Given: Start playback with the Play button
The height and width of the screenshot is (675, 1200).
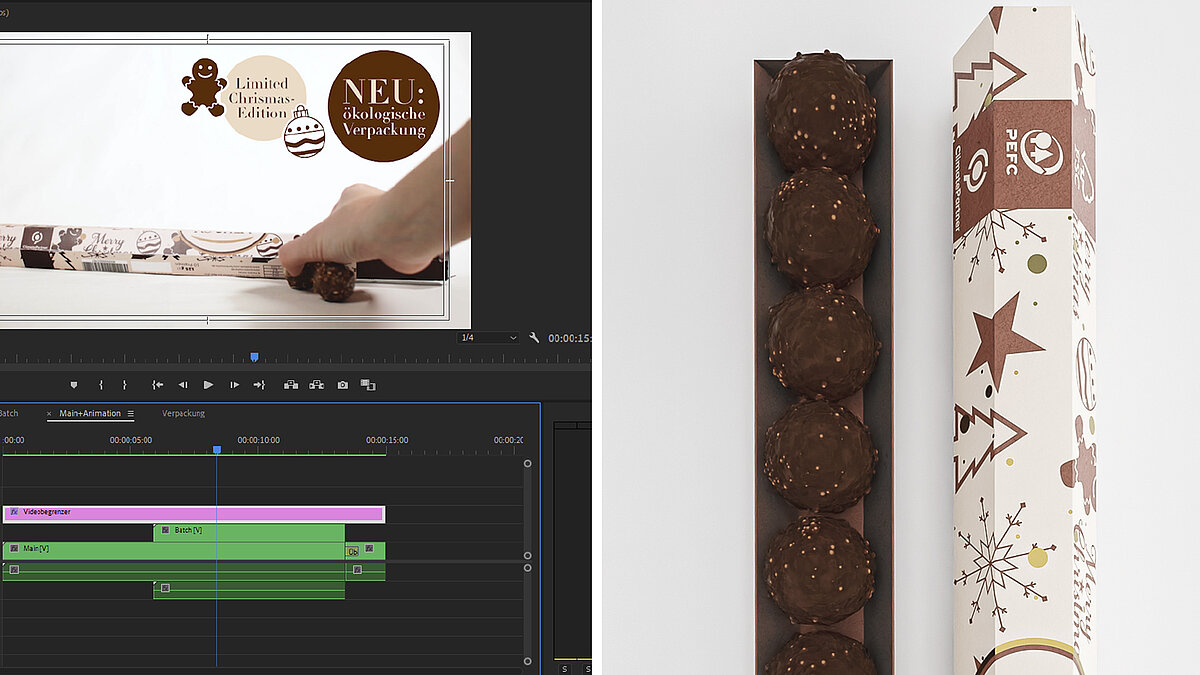Looking at the screenshot, I should coord(208,385).
